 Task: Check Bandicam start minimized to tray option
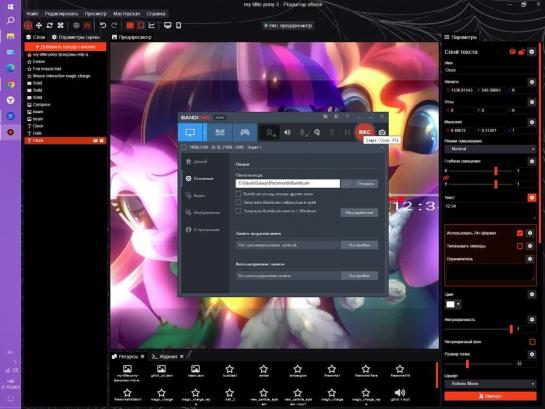(238, 202)
